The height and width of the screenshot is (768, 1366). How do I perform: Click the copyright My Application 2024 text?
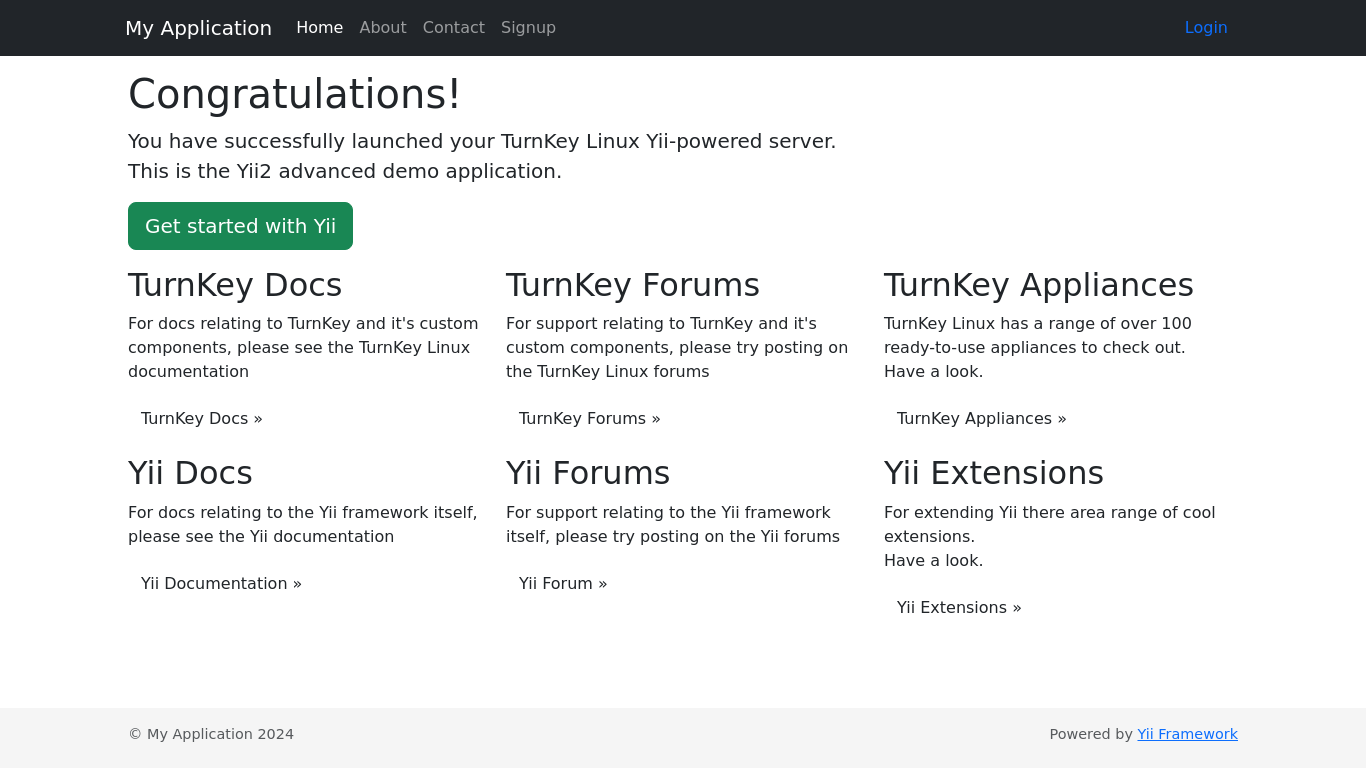211,734
